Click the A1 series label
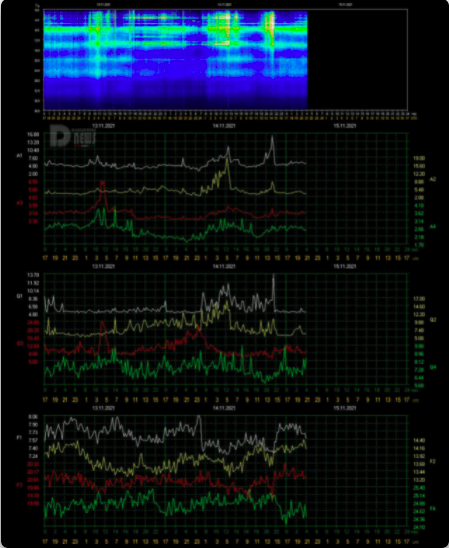449x548 pixels. point(20,155)
